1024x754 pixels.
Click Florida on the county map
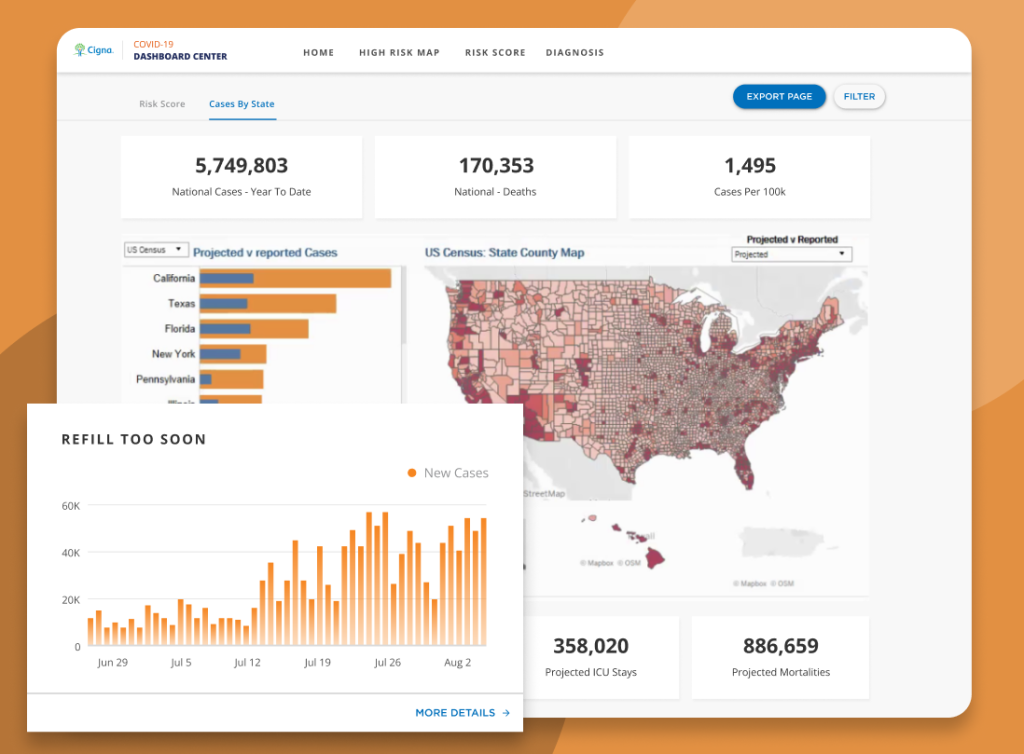point(742,470)
